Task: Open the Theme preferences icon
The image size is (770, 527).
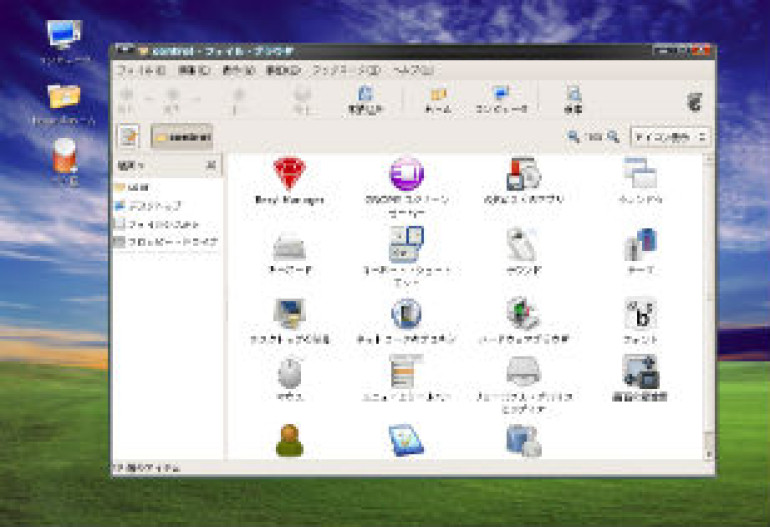Action: (x=640, y=245)
